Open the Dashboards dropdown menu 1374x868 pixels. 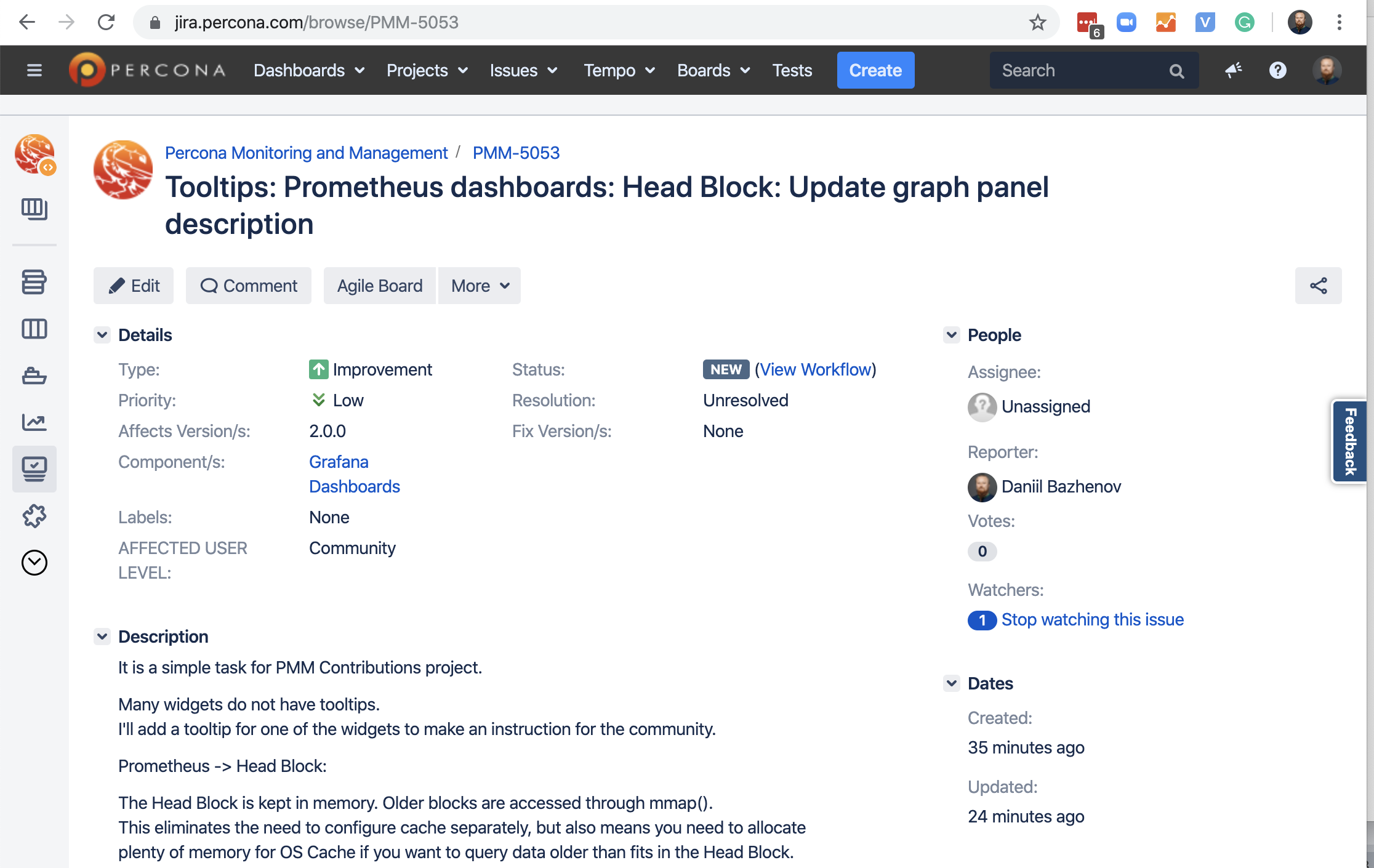pyautogui.click(x=309, y=70)
